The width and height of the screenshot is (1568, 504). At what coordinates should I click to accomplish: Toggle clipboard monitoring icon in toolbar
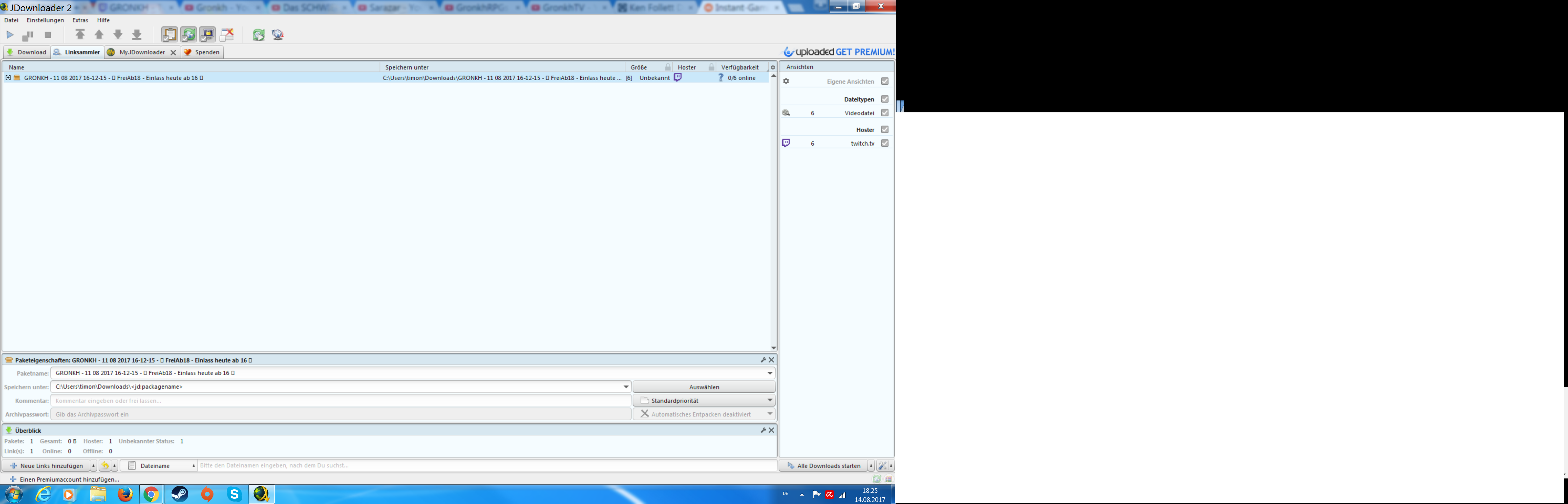click(x=169, y=35)
